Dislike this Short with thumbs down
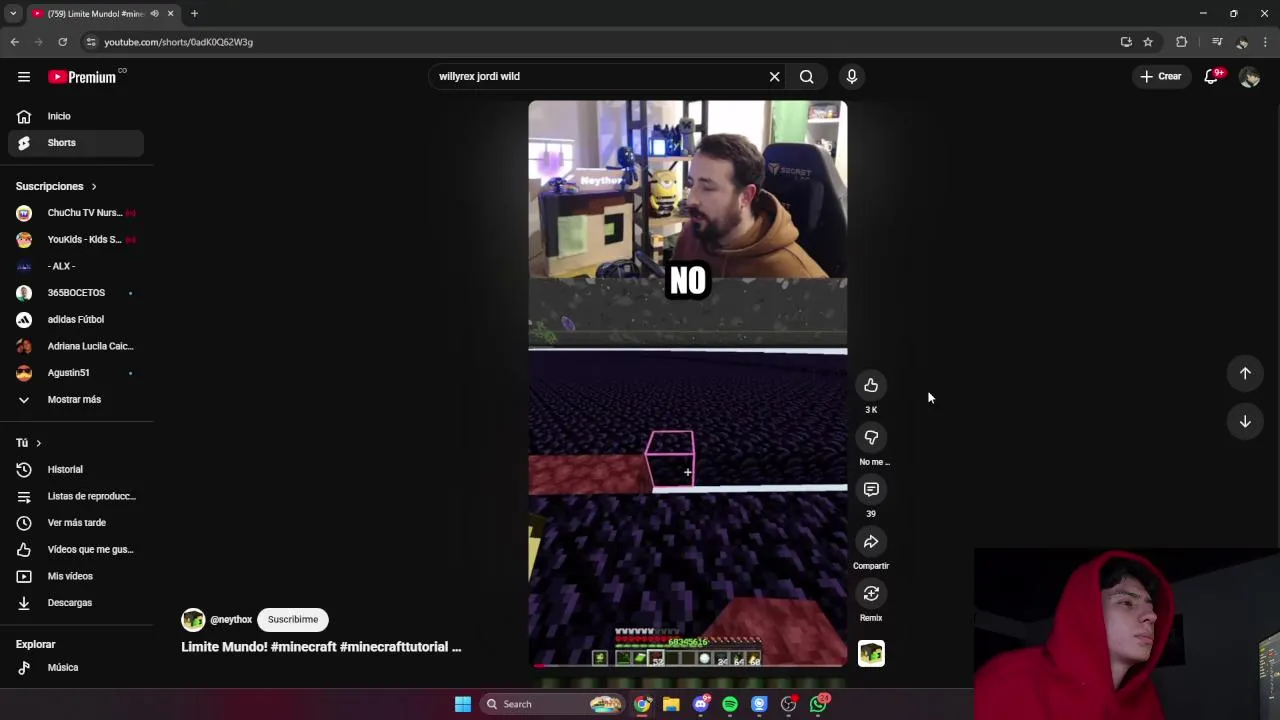The image size is (1280, 720). click(x=871, y=438)
